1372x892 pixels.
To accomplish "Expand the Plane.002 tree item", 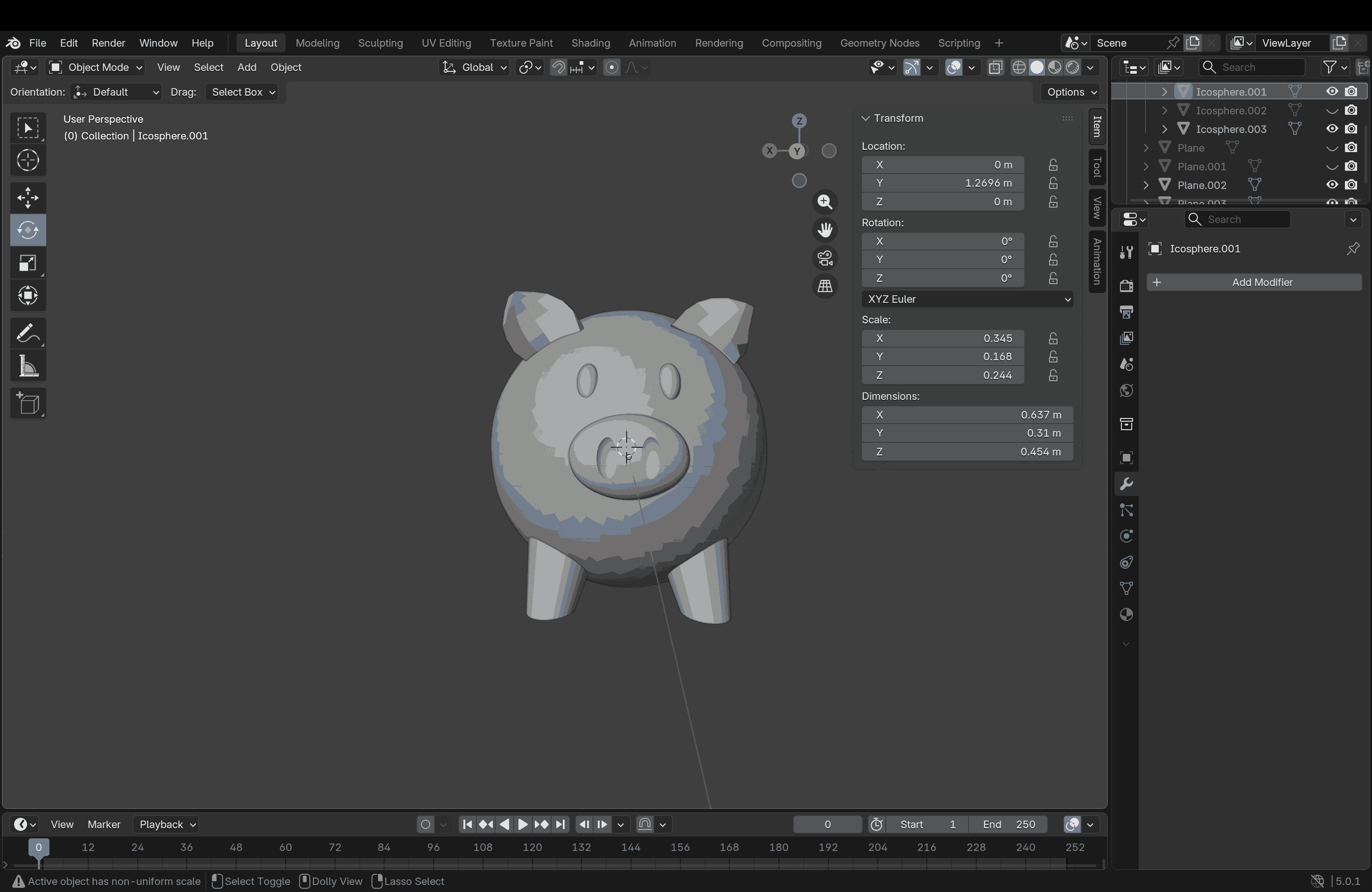I will click(x=1146, y=185).
